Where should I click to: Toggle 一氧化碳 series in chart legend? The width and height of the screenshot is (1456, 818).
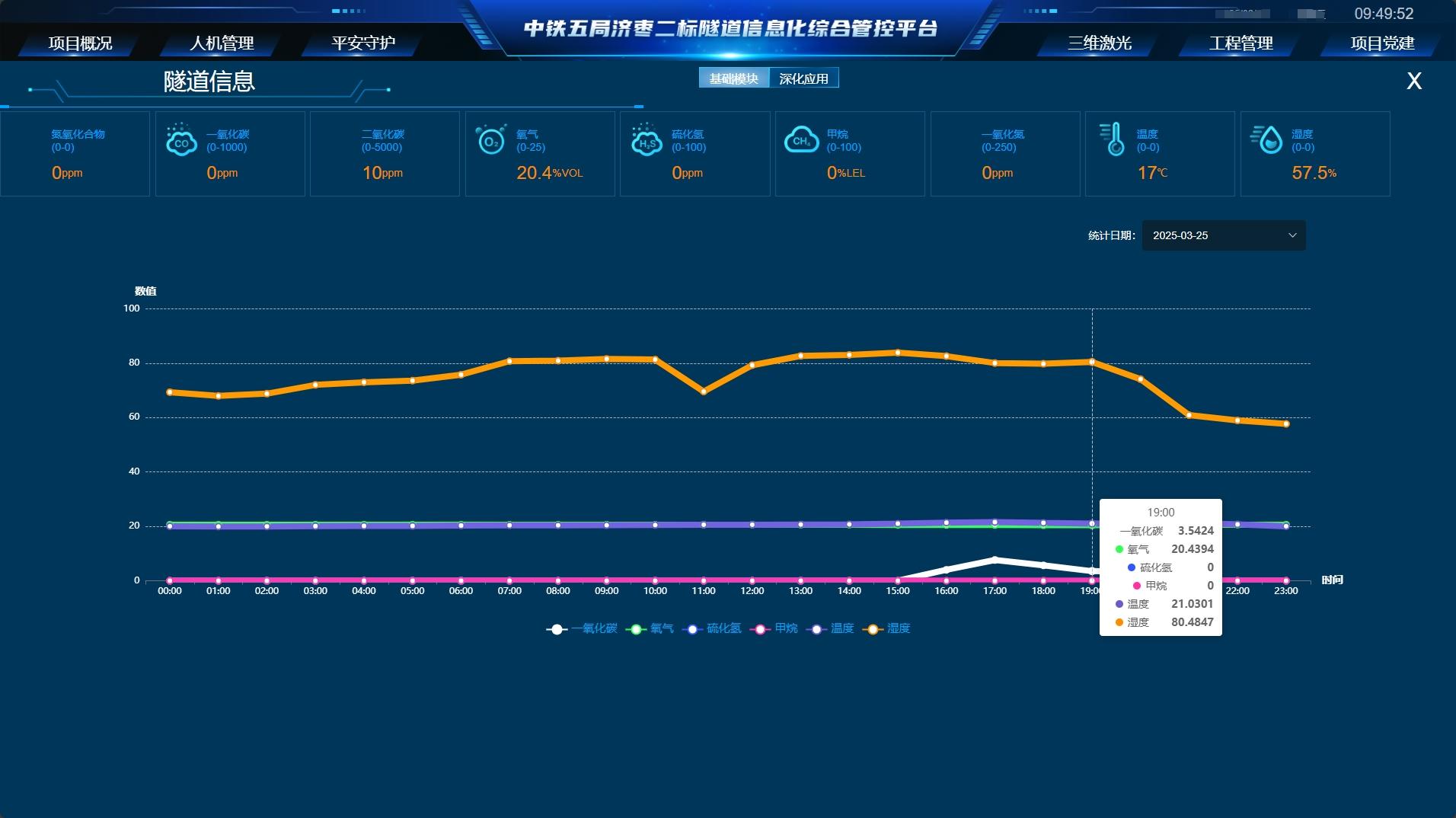[582, 629]
